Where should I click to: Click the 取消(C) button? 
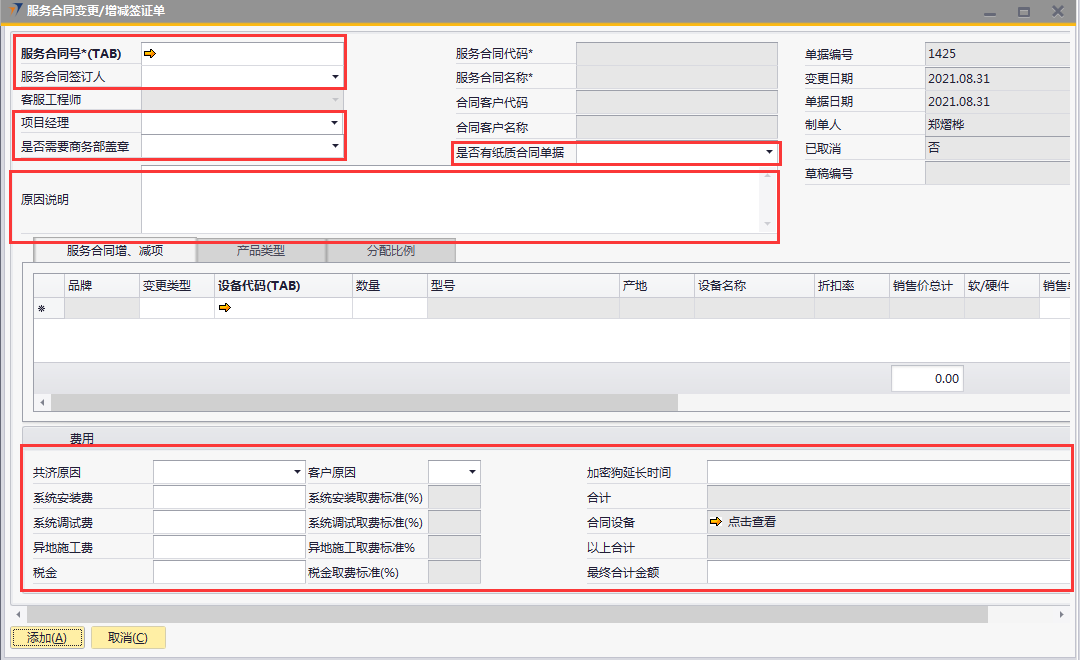[128, 638]
